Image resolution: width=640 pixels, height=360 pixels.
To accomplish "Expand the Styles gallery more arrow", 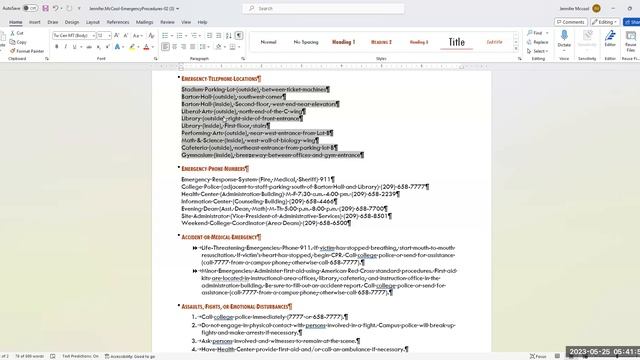I will coord(516,49).
